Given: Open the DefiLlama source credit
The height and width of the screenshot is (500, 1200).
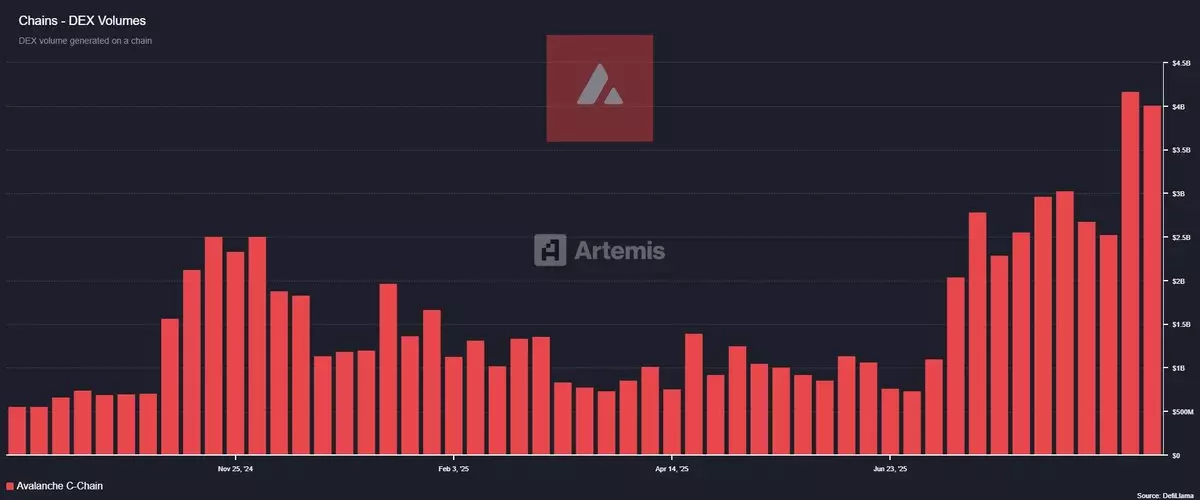Looking at the screenshot, I should coord(1164,495).
